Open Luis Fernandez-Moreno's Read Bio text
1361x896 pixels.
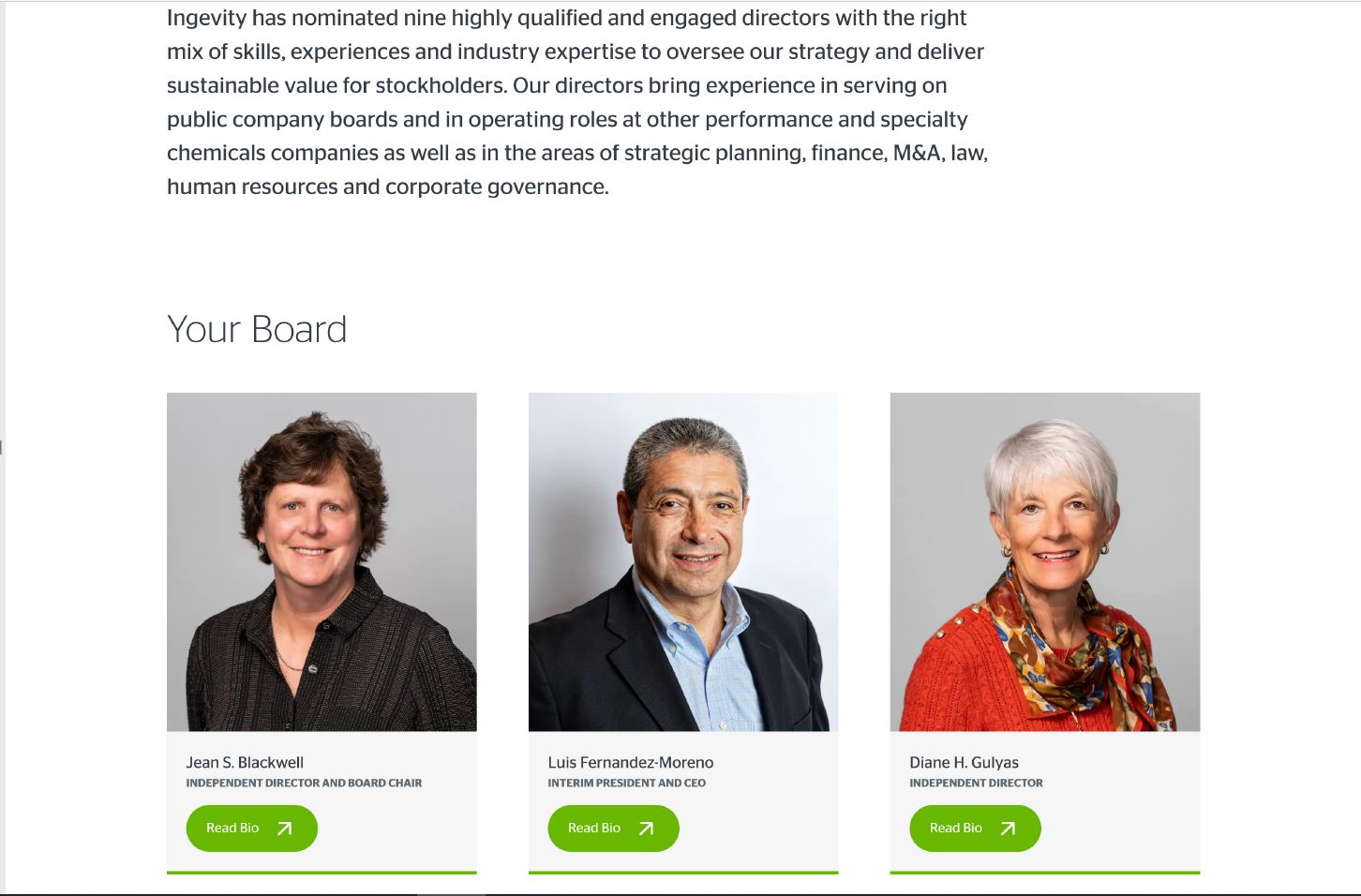click(x=594, y=829)
